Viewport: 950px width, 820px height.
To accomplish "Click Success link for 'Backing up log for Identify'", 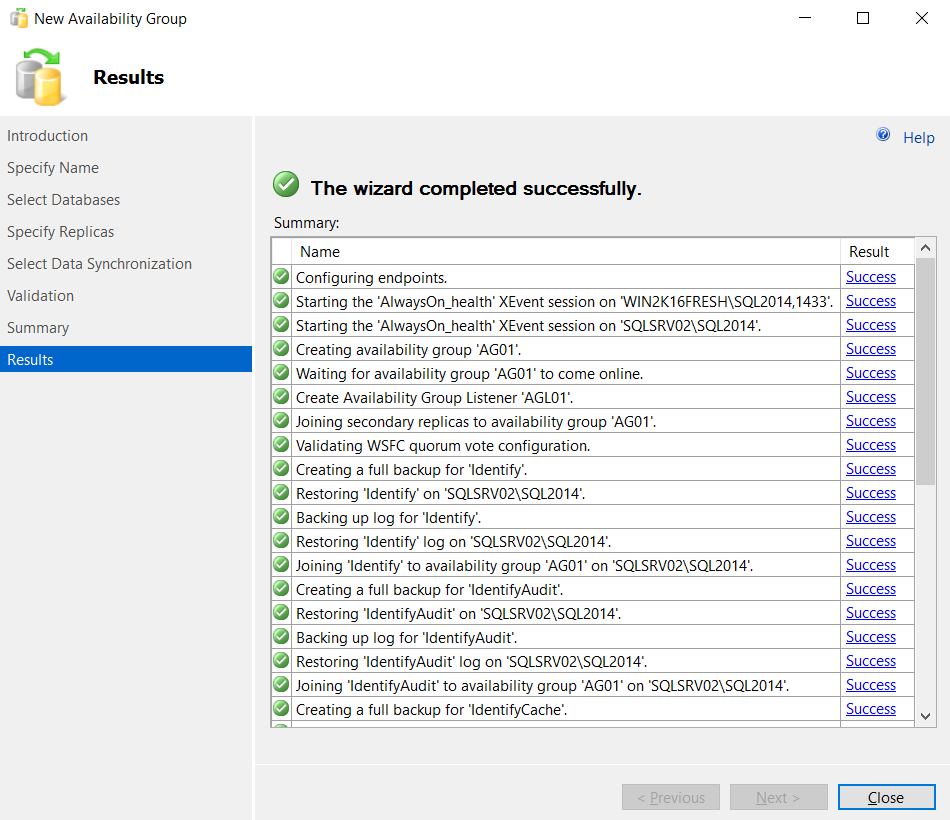I will (870, 516).
